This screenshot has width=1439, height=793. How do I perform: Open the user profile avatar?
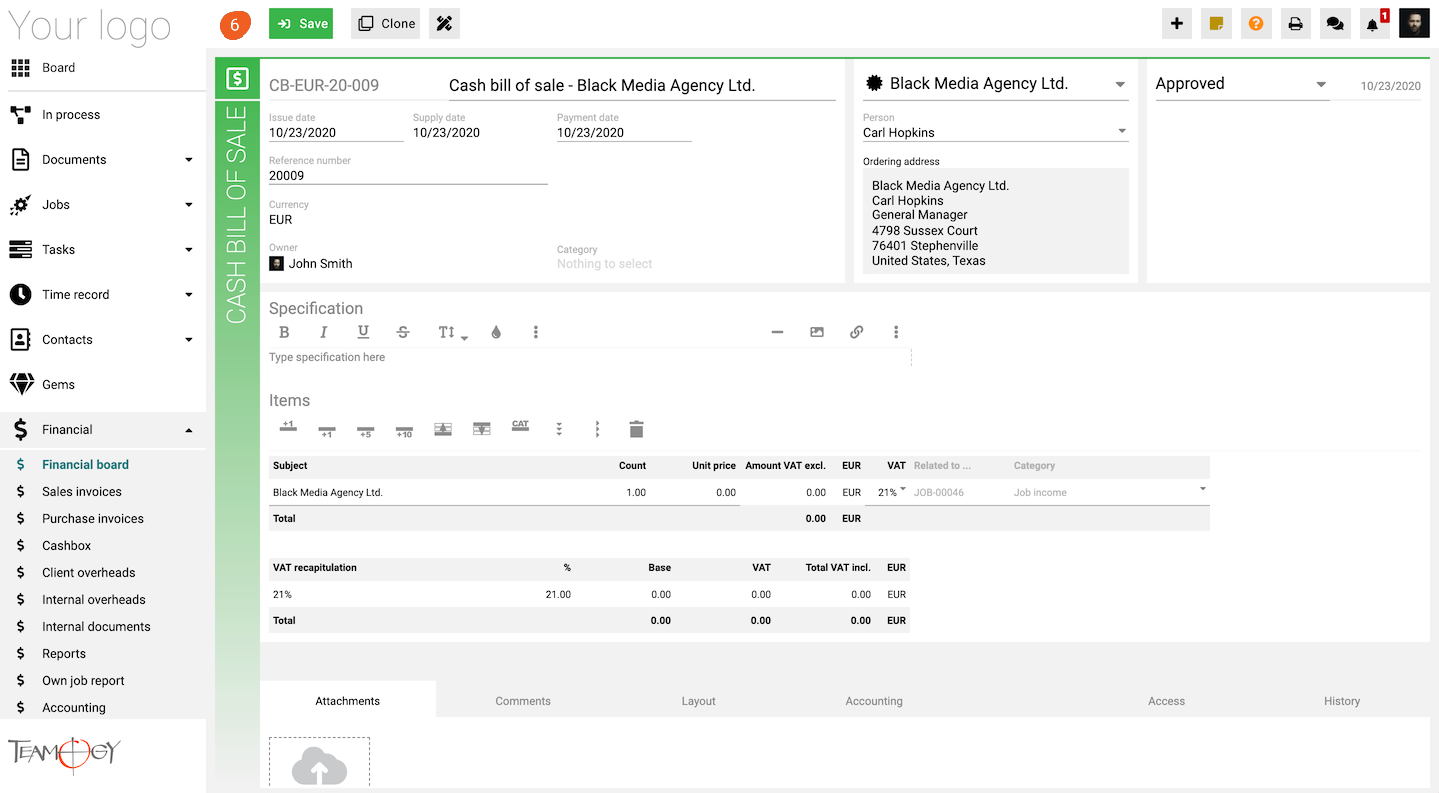coord(1414,24)
